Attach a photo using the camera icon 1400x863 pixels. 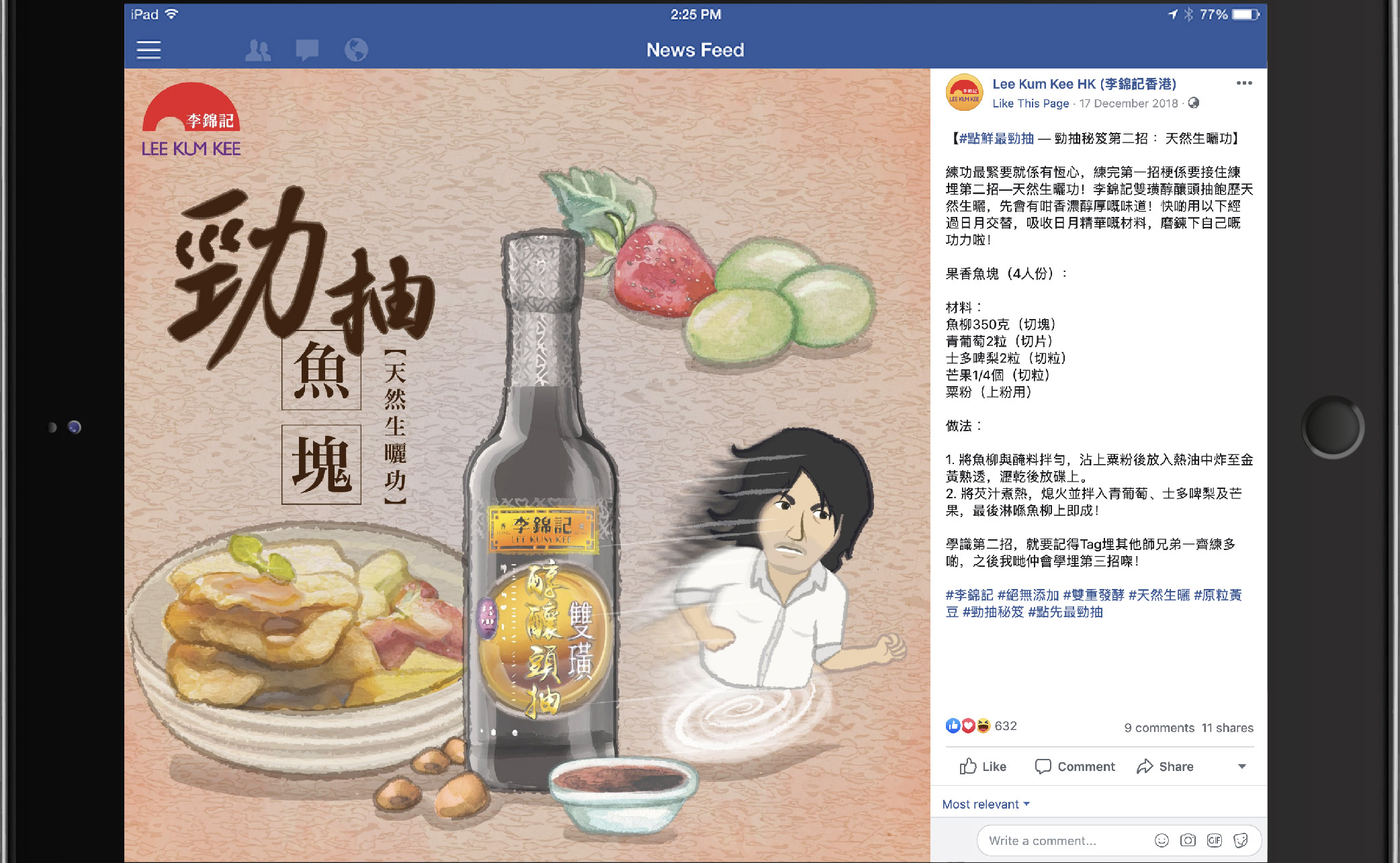pos(1188,840)
